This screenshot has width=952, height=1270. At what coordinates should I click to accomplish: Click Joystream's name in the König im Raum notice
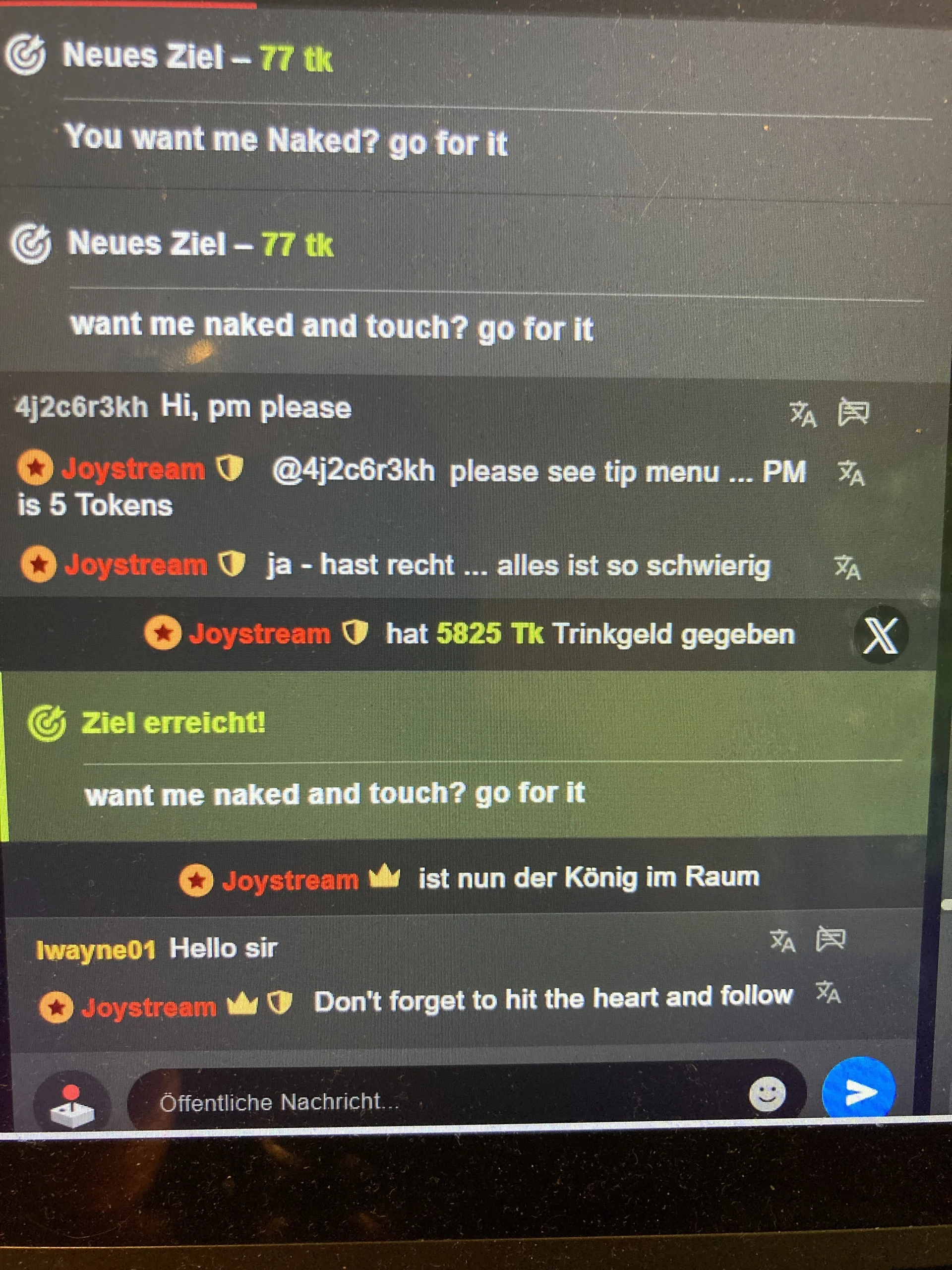(x=291, y=880)
